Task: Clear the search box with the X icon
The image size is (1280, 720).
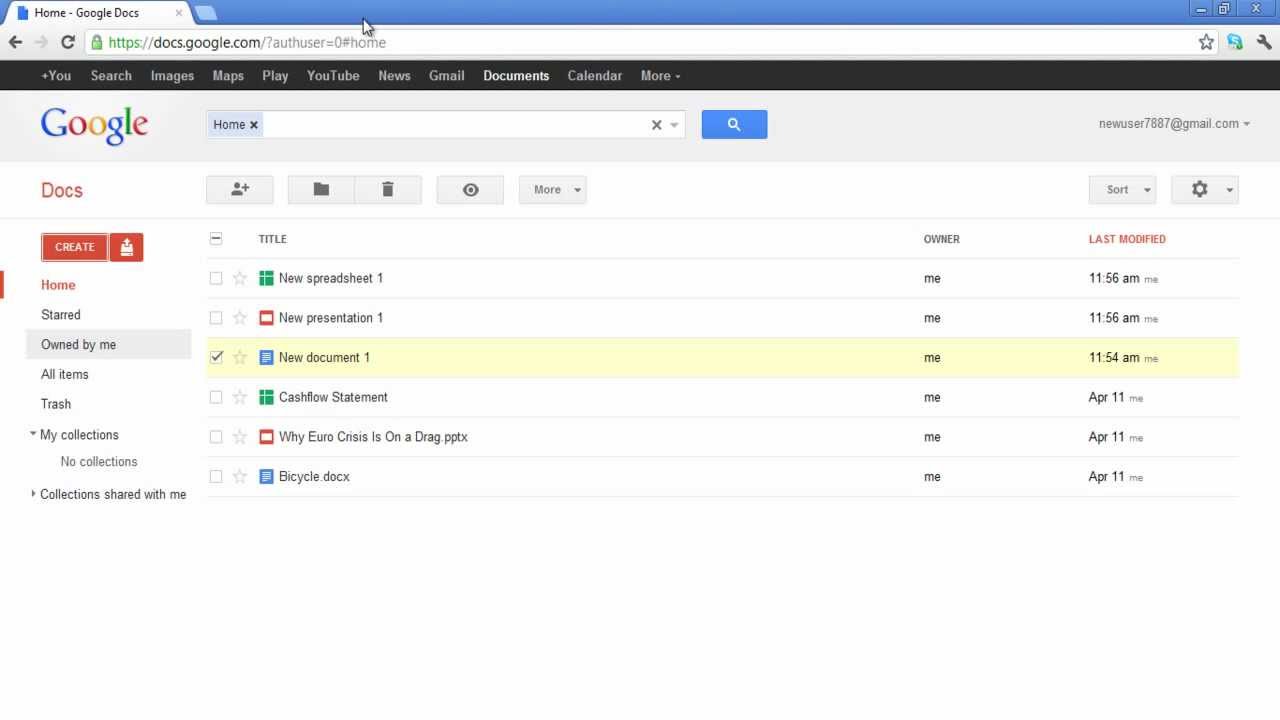Action: [x=656, y=125]
